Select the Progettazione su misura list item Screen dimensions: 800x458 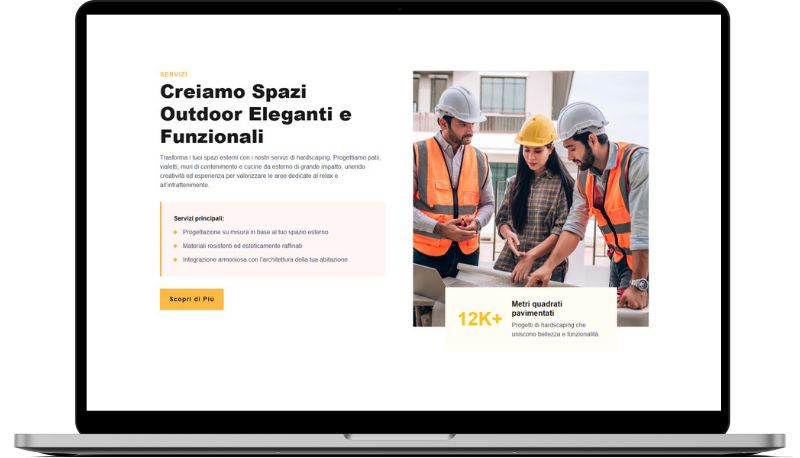coord(255,232)
